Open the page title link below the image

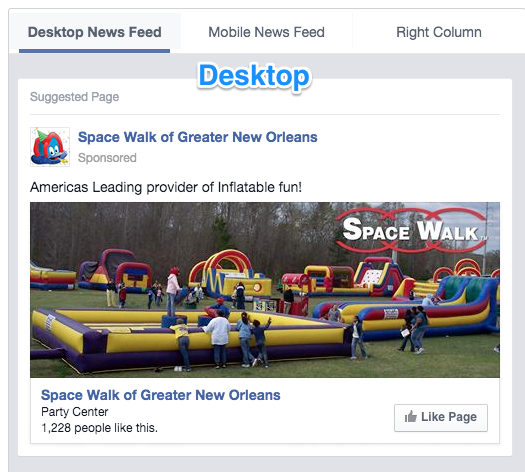(x=161, y=395)
